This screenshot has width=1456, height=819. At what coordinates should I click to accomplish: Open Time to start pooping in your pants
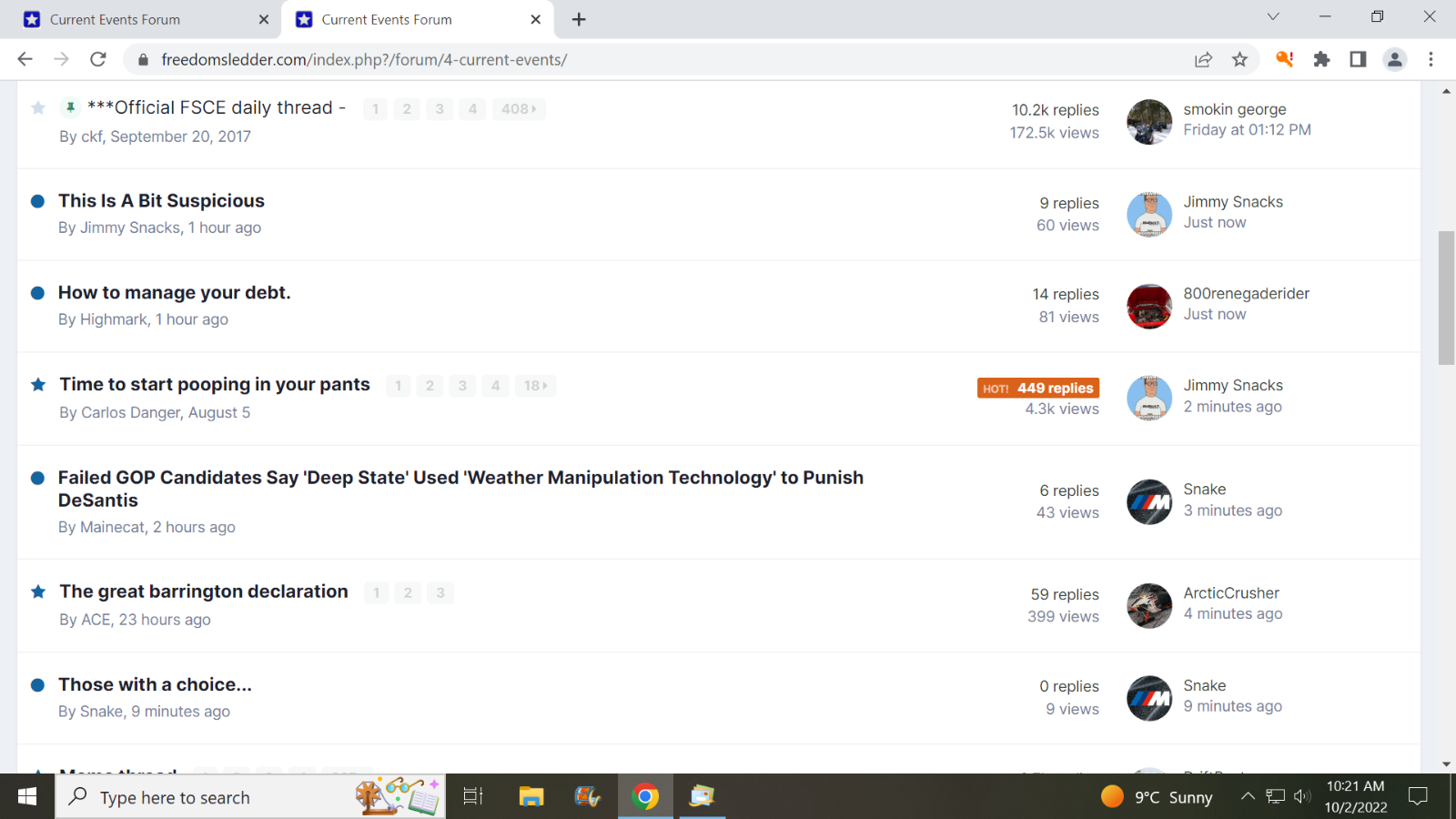point(215,384)
